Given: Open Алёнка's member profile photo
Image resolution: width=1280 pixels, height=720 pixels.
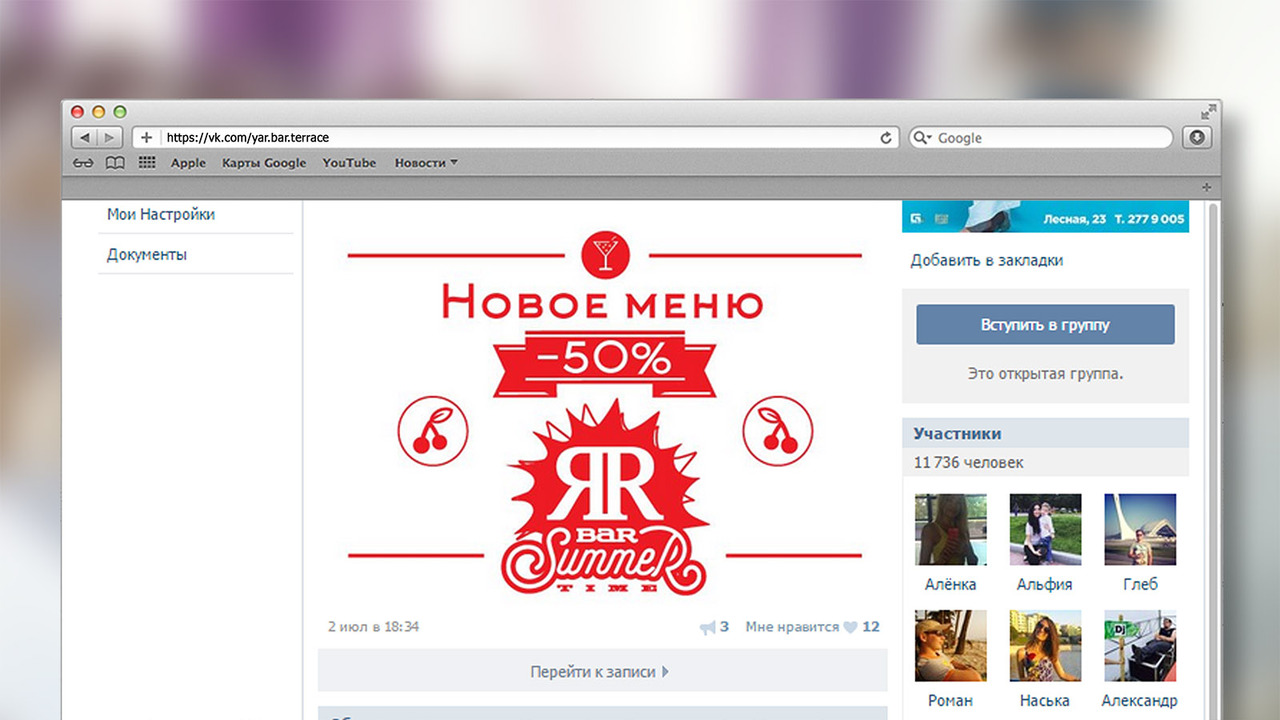Looking at the screenshot, I should click(950, 530).
